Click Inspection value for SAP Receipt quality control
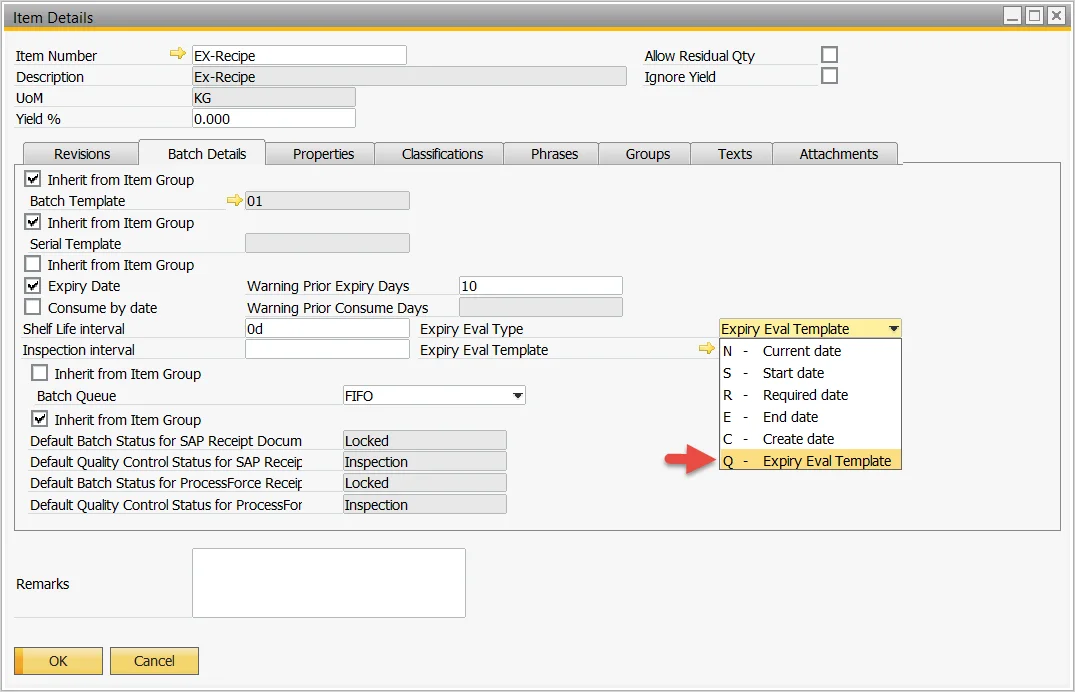 click(424, 462)
